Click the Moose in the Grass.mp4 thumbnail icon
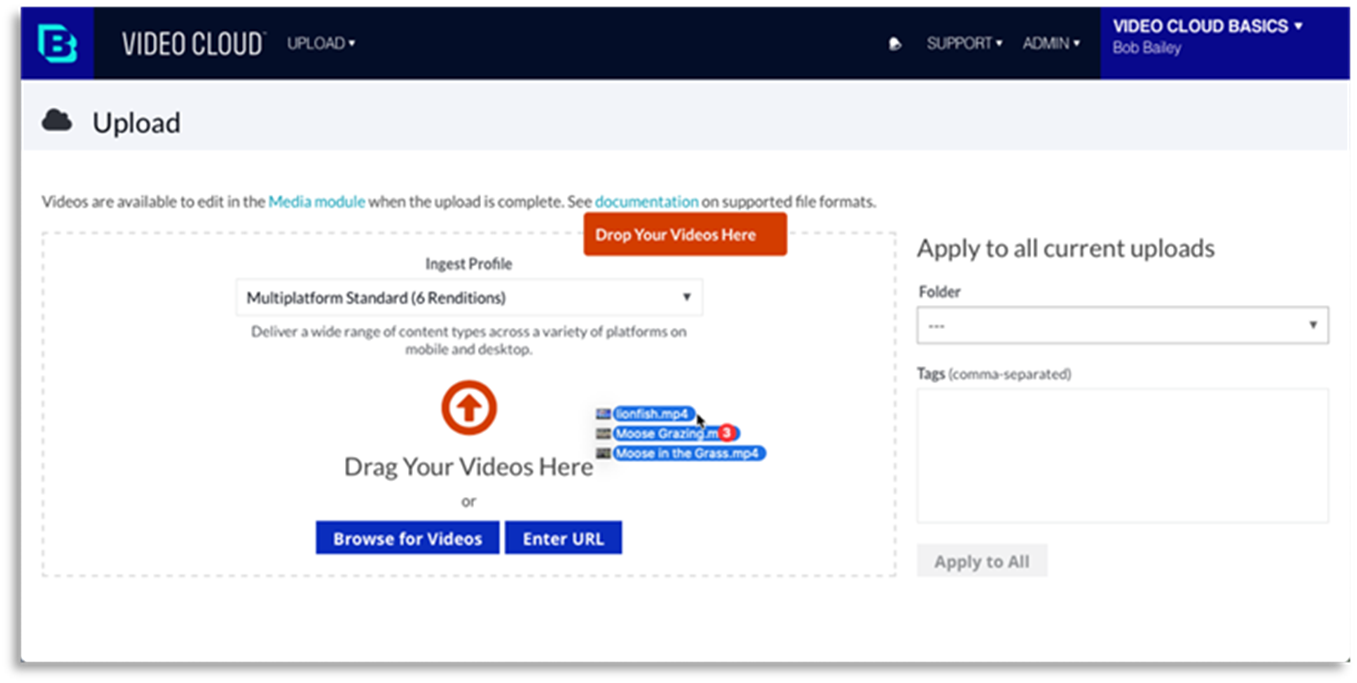This screenshot has width=1357, height=683. 603,453
